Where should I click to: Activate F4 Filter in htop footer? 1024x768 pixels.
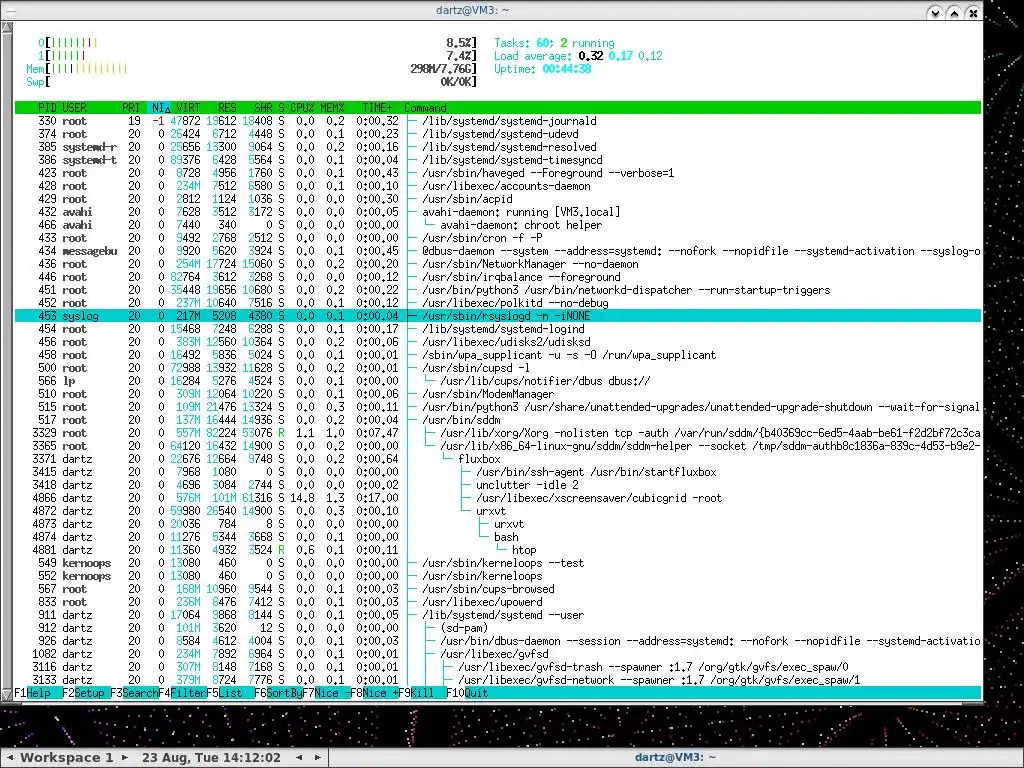(182, 693)
